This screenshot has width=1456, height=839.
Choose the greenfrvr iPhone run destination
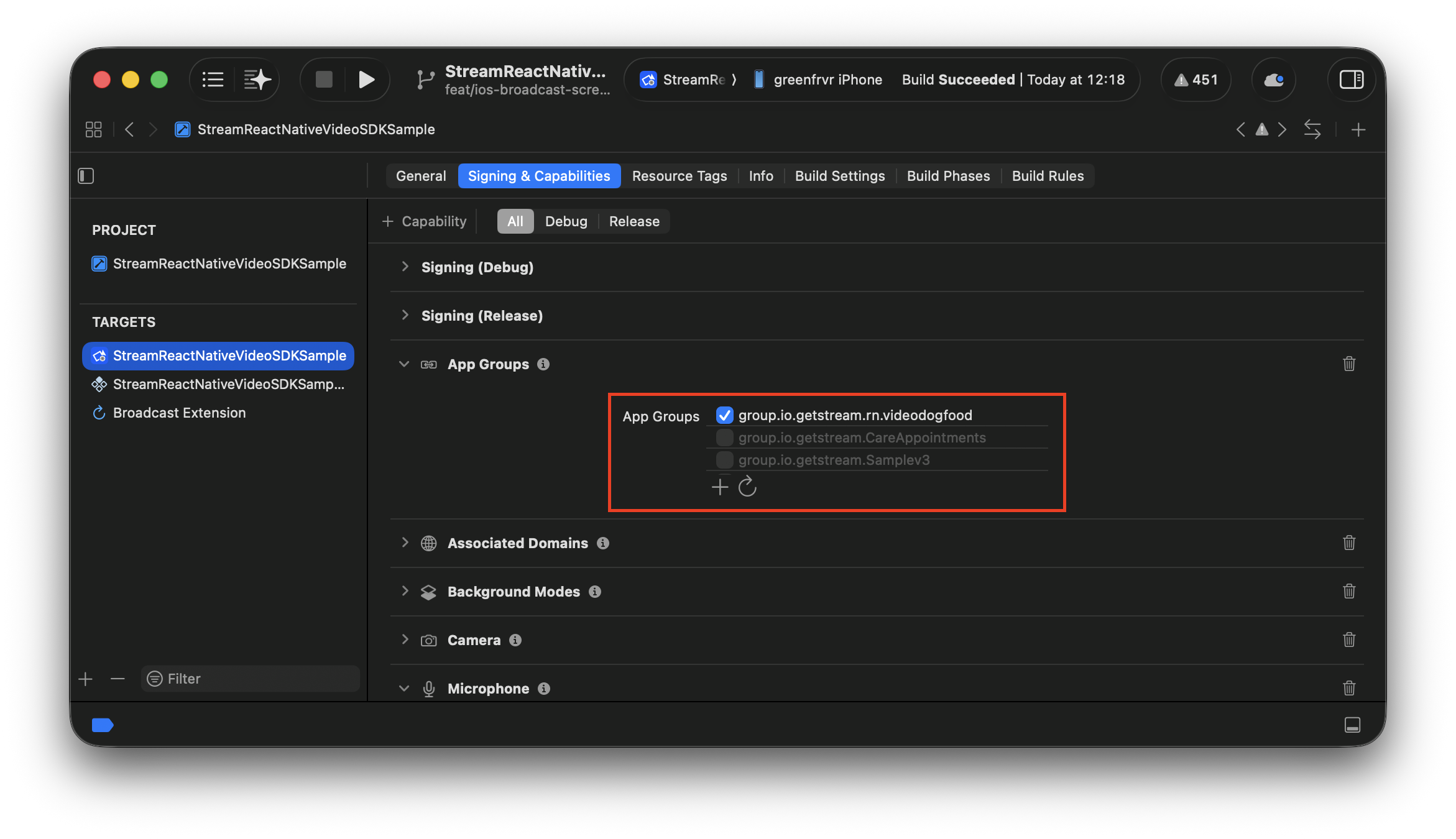(x=818, y=80)
